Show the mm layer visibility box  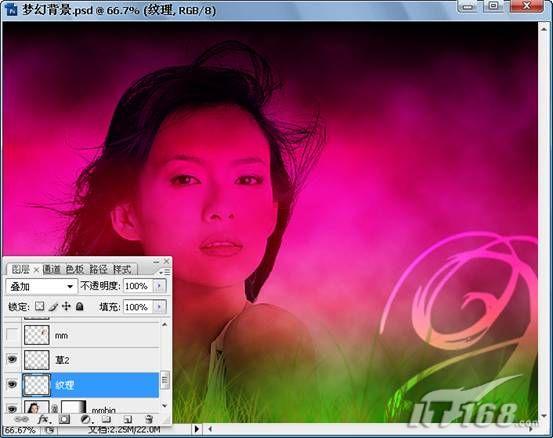pos(12,335)
